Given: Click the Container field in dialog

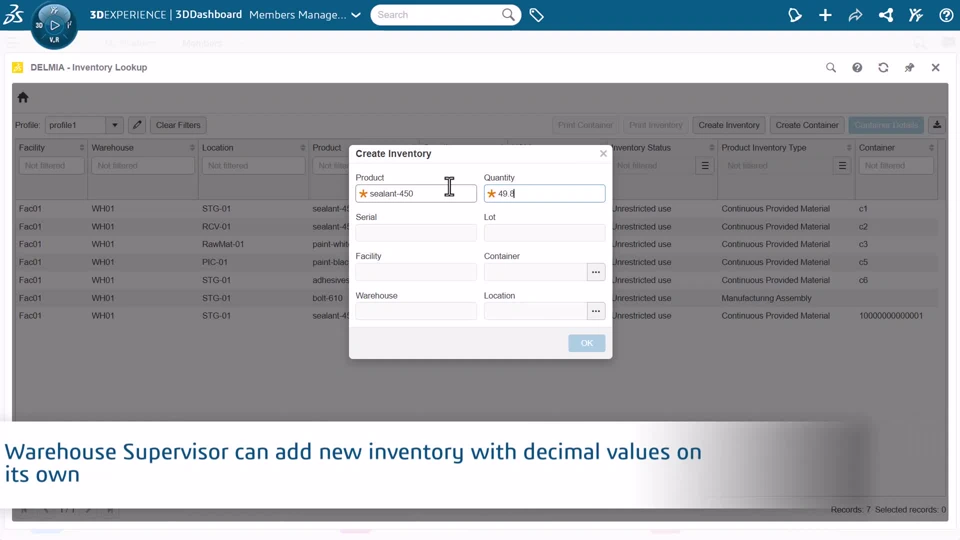Looking at the screenshot, I should click(535, 272).
